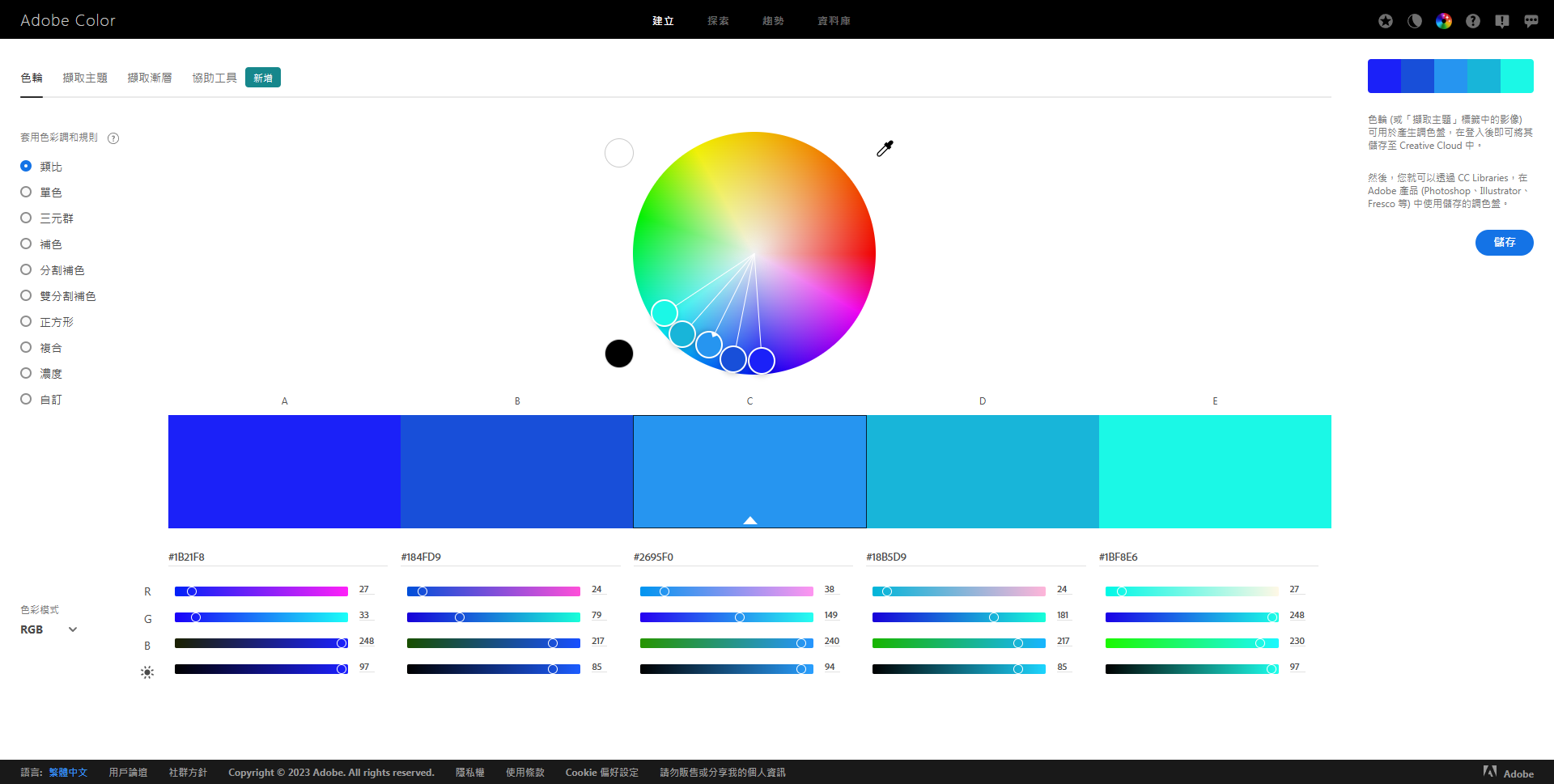Viewport: 1554px width, 784px height.
Task: Click the hex field showing #1B21F8
Action: pyautogui.click(x=275, y=557)
